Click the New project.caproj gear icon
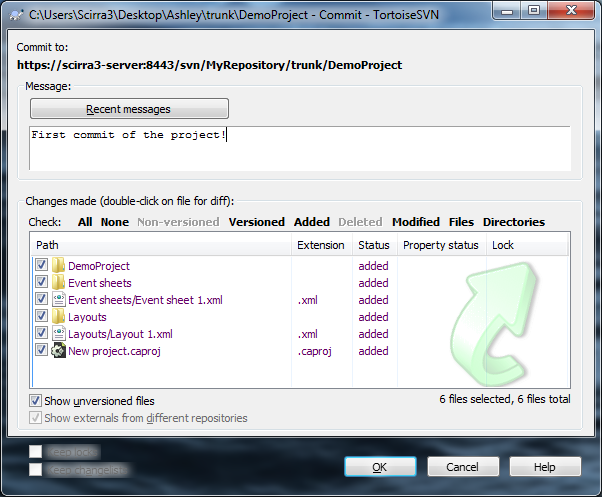 [58, 350]
